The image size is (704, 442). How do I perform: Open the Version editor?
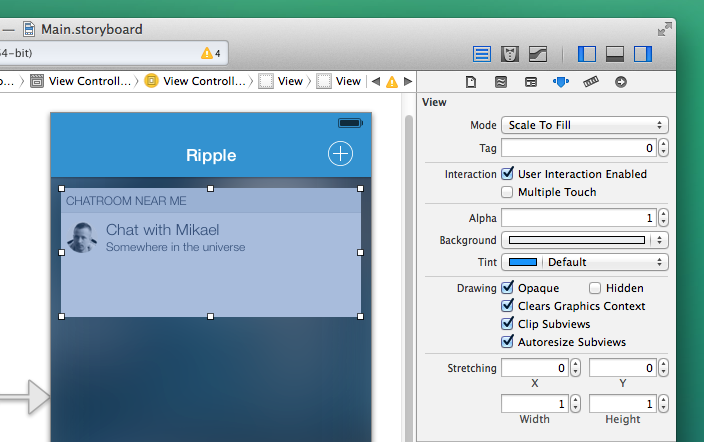coord(538,53)
